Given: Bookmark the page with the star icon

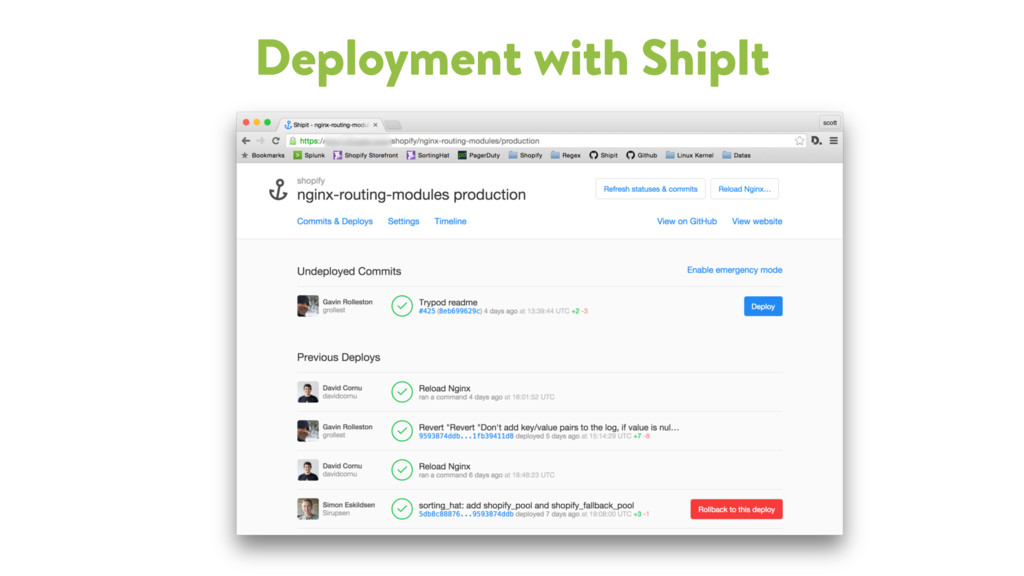Looking at the screenshot, I should (799, 140).
